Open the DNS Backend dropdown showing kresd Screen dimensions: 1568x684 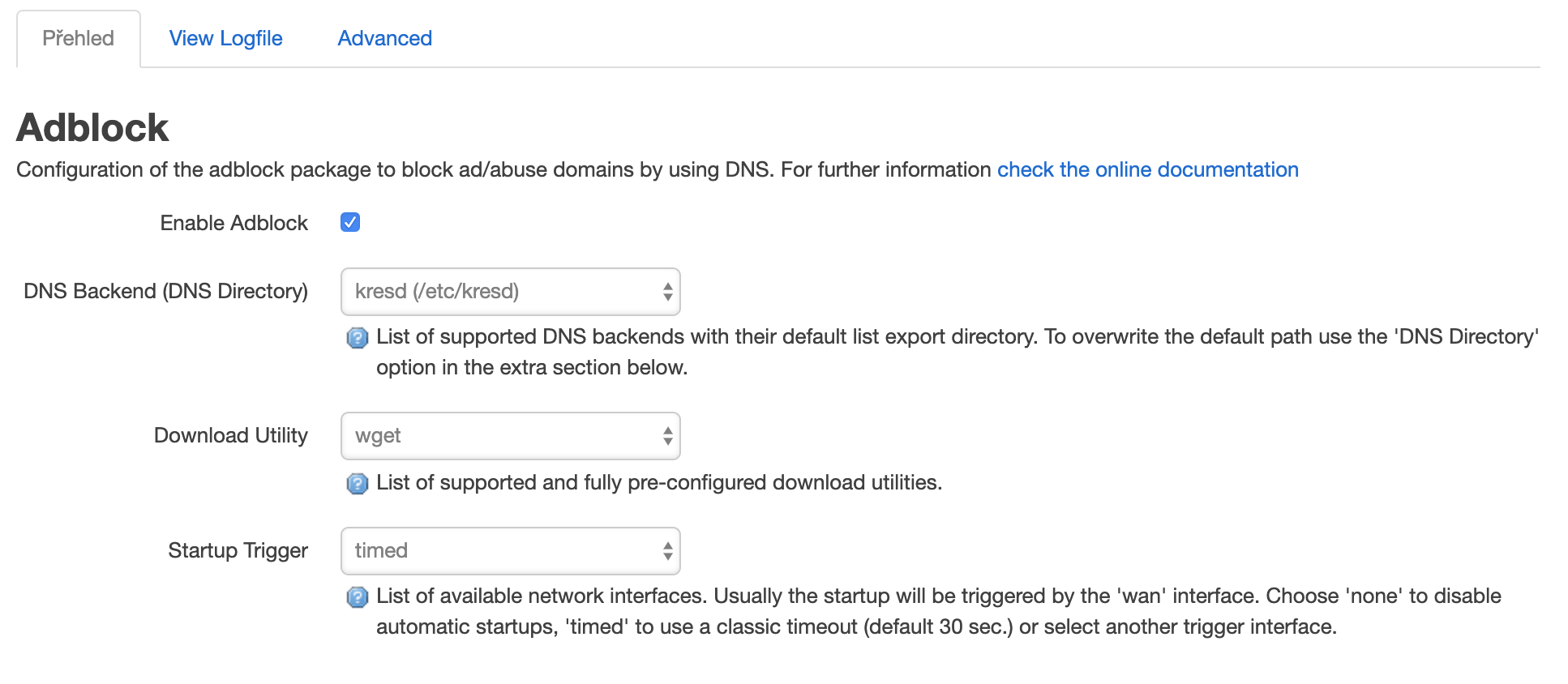tap(510, 292)
